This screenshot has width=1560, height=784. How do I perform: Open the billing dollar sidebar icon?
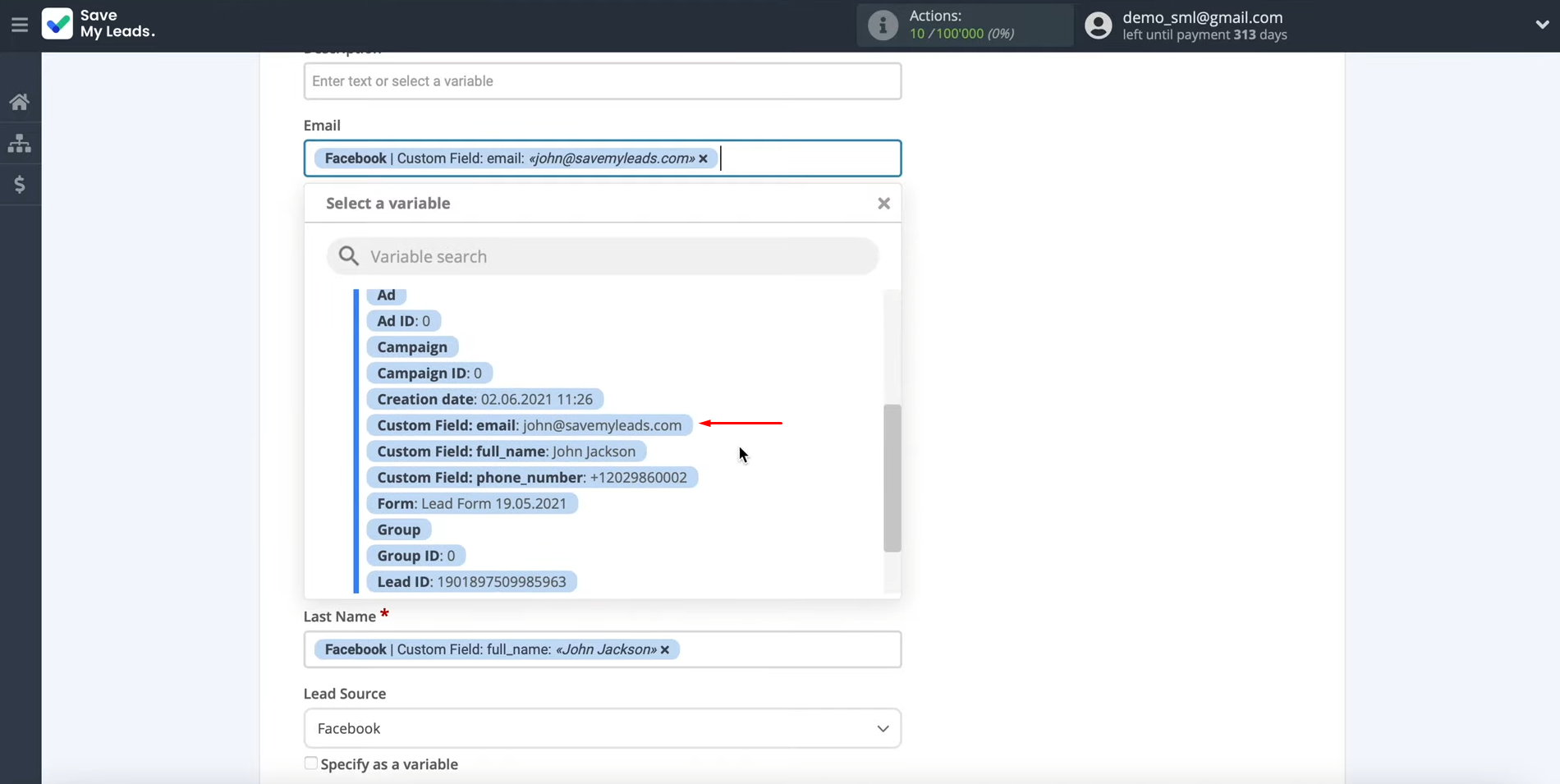tap(20, 185)
